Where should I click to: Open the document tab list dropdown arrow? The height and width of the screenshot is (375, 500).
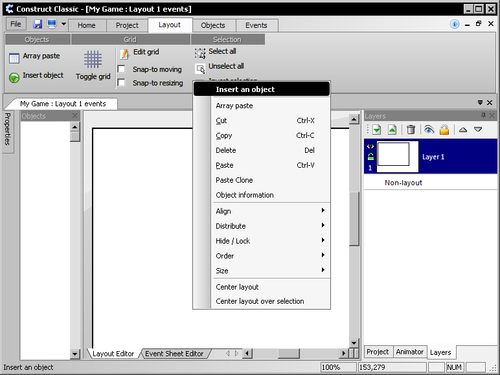[x=480, y=102]
